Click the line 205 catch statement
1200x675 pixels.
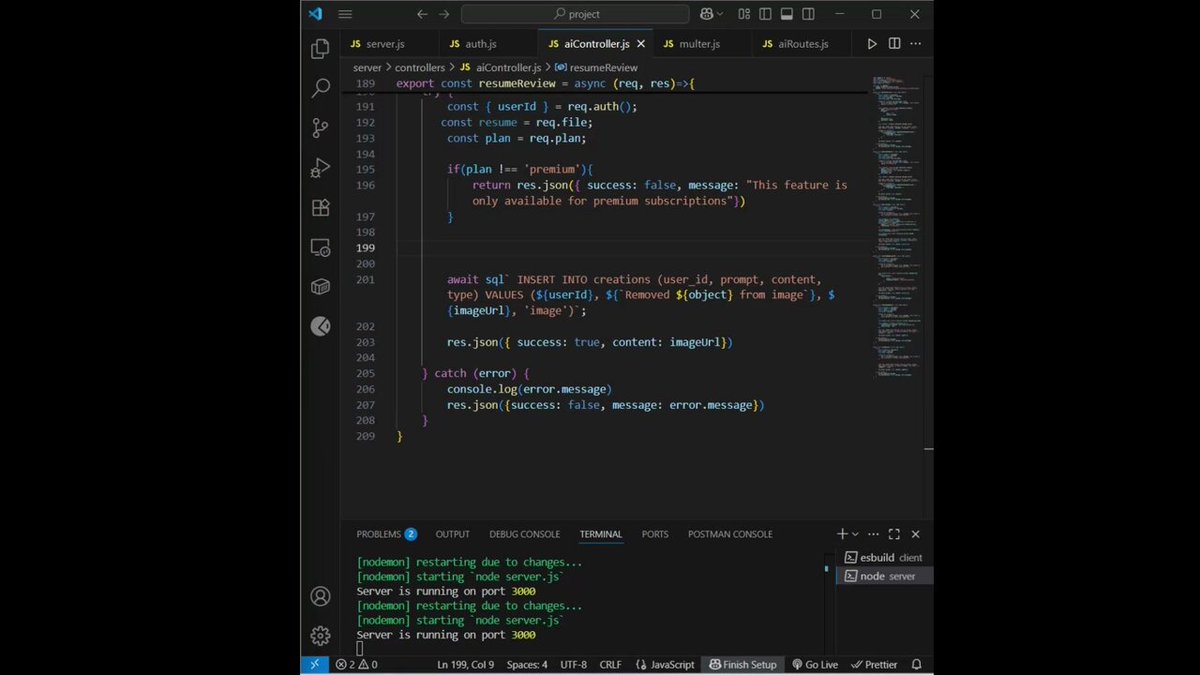coord(476,373)
